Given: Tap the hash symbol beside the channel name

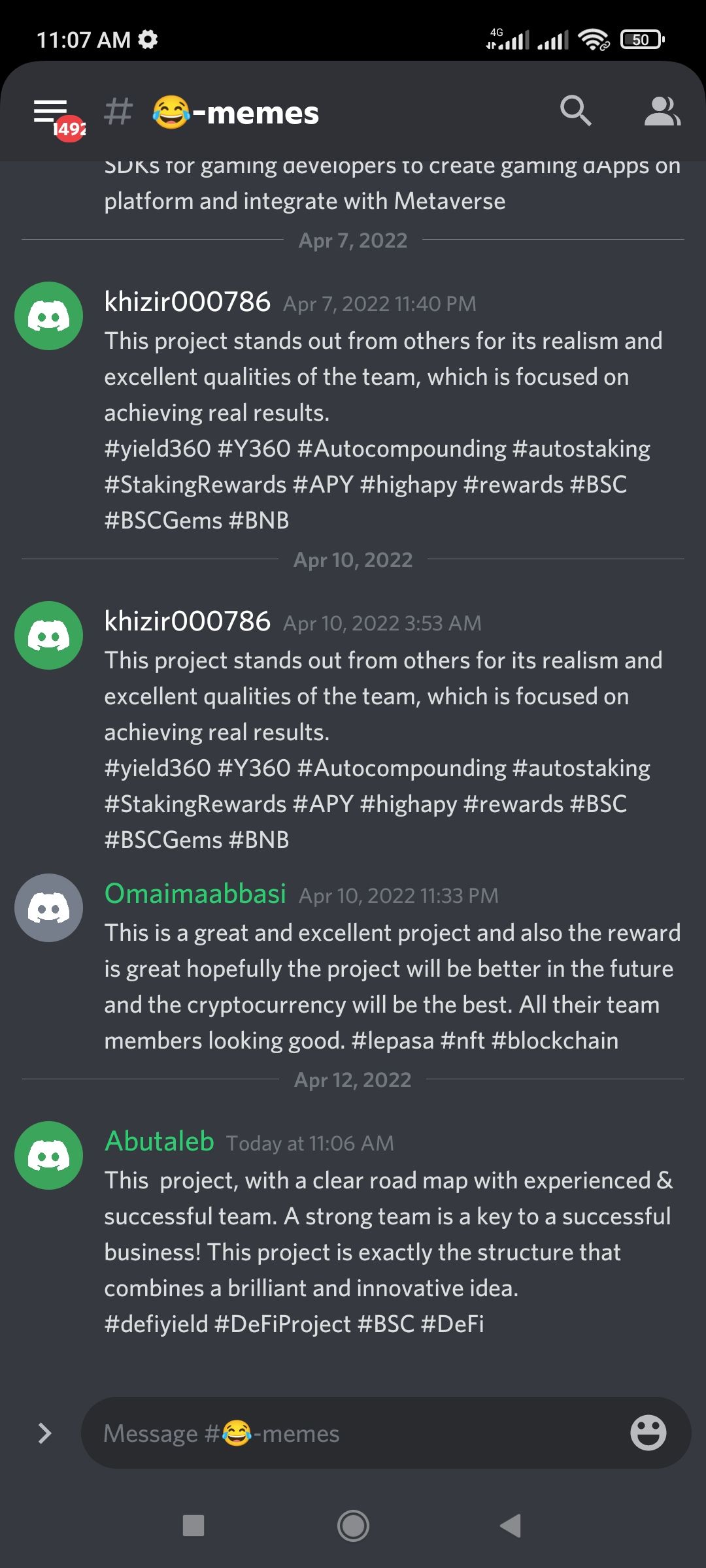Looking at the screenshot, I should pyautogui.click(x=118, y=112).
